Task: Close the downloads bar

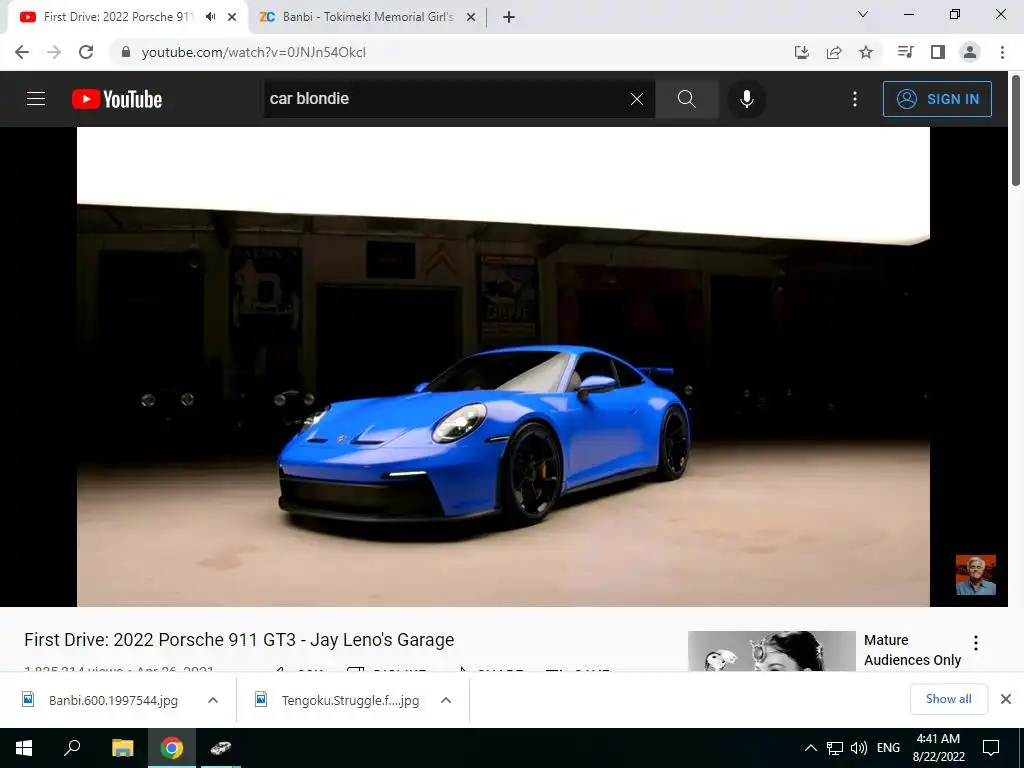Action: tap(1006, 699)
